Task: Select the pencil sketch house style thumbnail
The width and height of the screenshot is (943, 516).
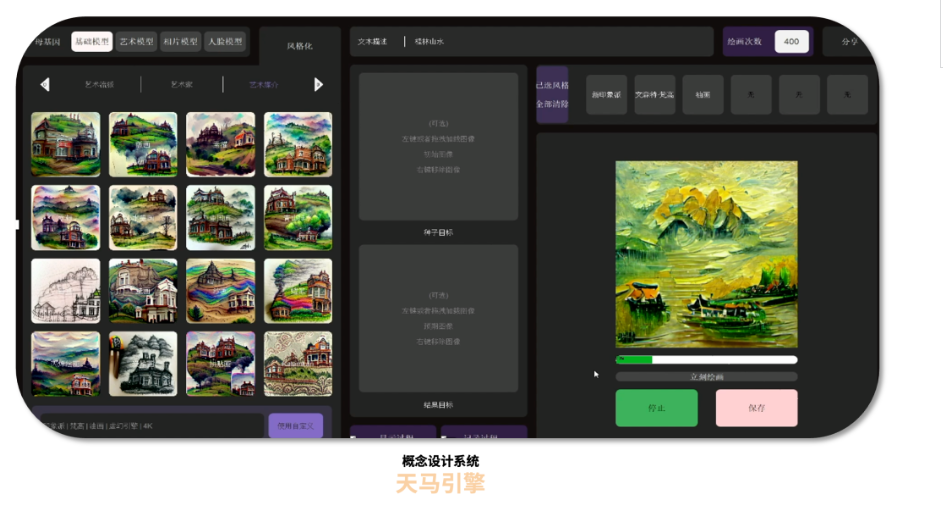Action: [66, 291]
